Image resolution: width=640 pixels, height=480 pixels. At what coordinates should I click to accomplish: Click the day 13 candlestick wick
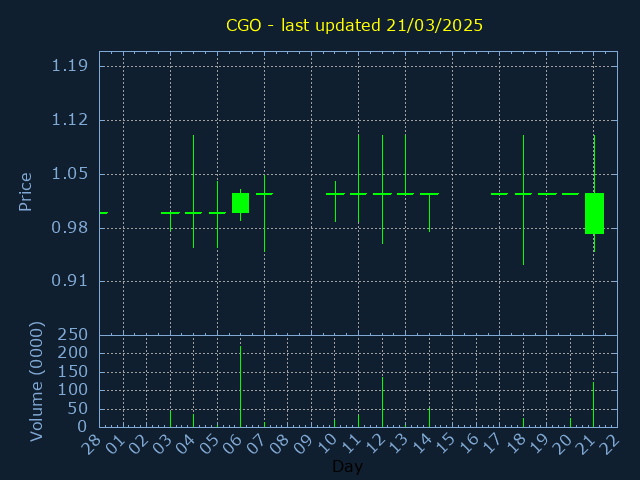[x=405, y=164]
